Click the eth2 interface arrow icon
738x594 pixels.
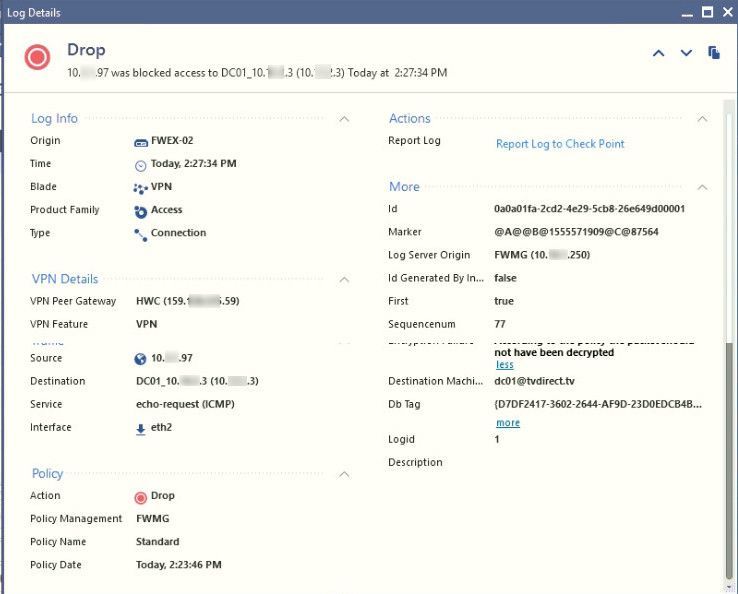pos(141,428)
